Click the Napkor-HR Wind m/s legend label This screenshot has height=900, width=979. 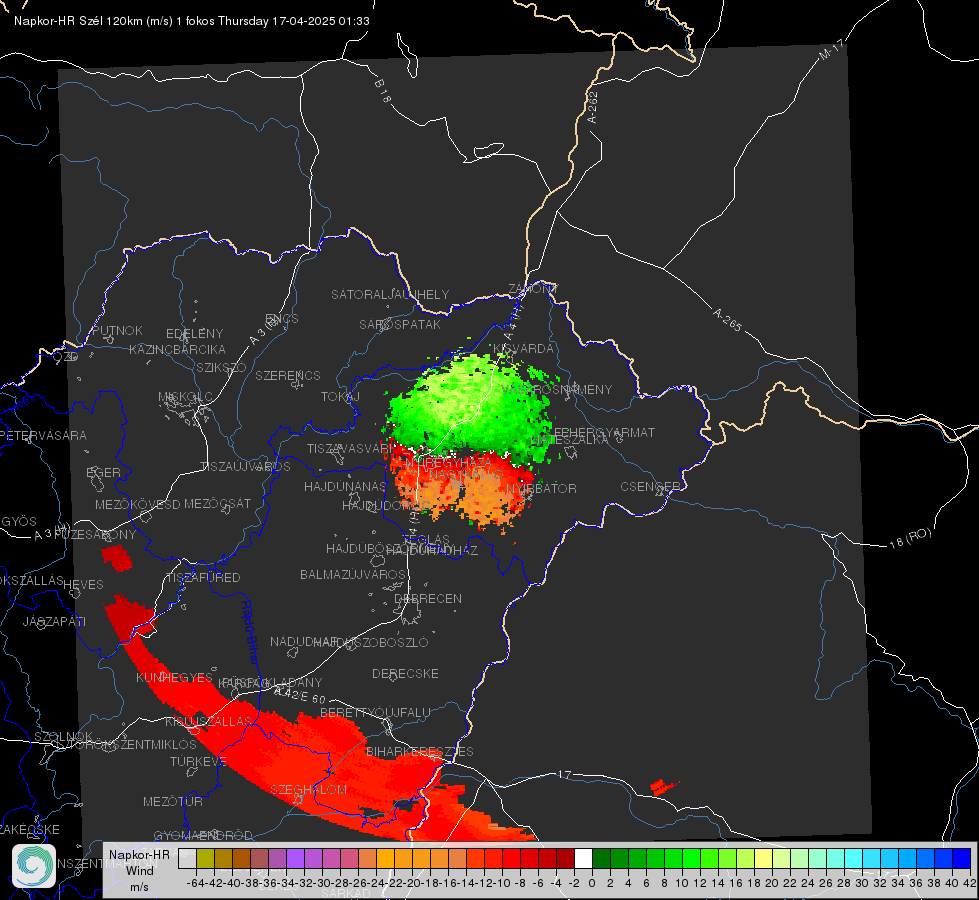[x=139, y=870]
